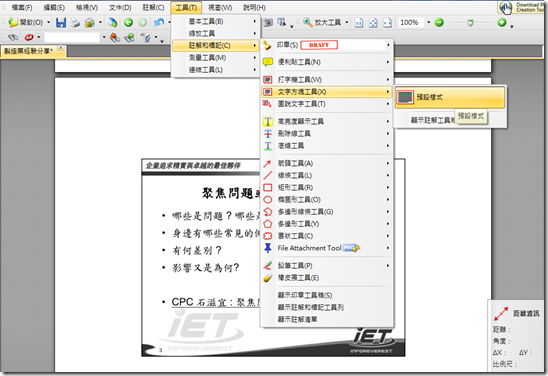The image size is (548, 376).
Task: Expand 基本工具(B) submenu
Action: coord(216,22)
